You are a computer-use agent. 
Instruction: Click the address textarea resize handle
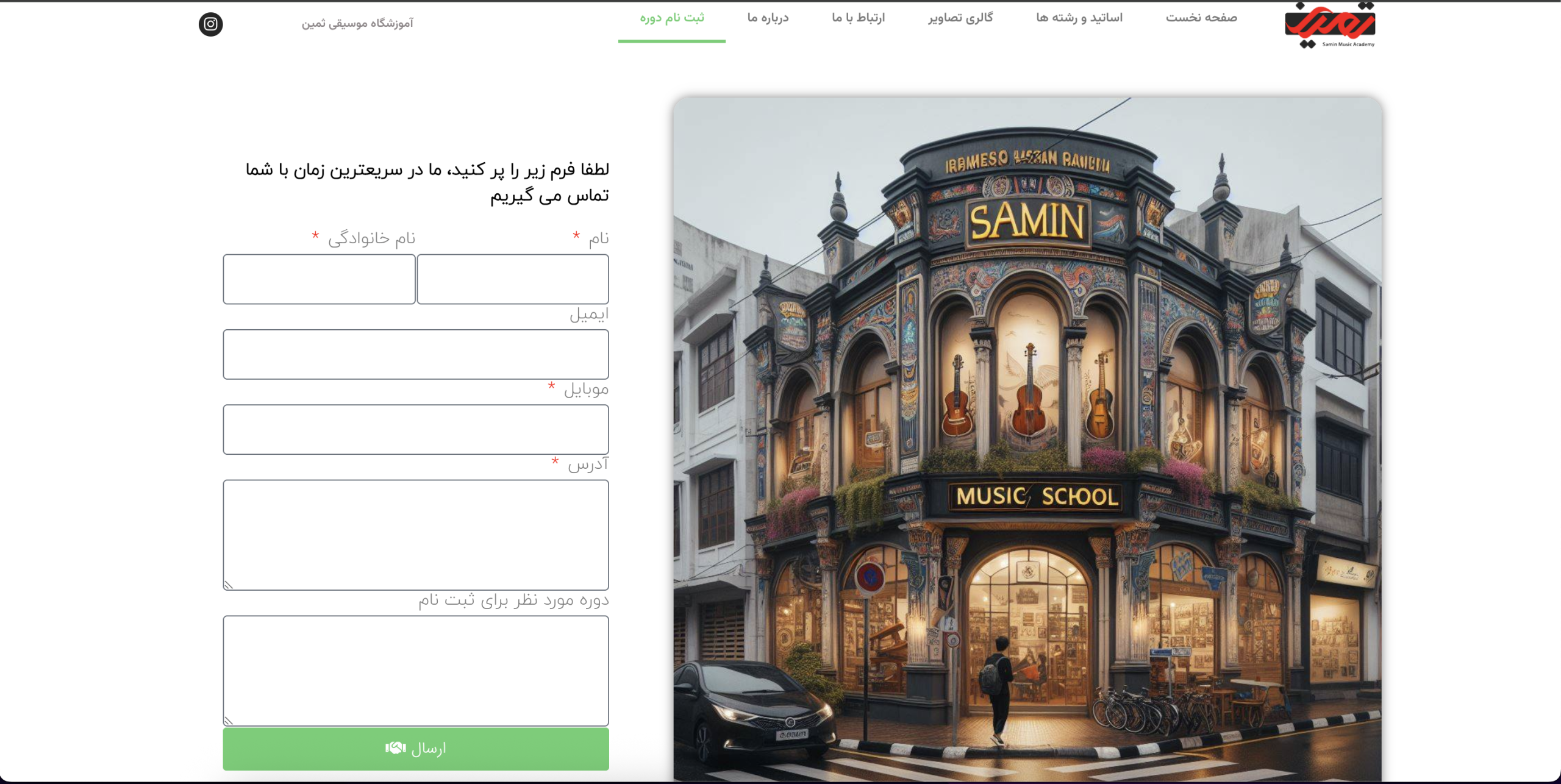[229, 585]
